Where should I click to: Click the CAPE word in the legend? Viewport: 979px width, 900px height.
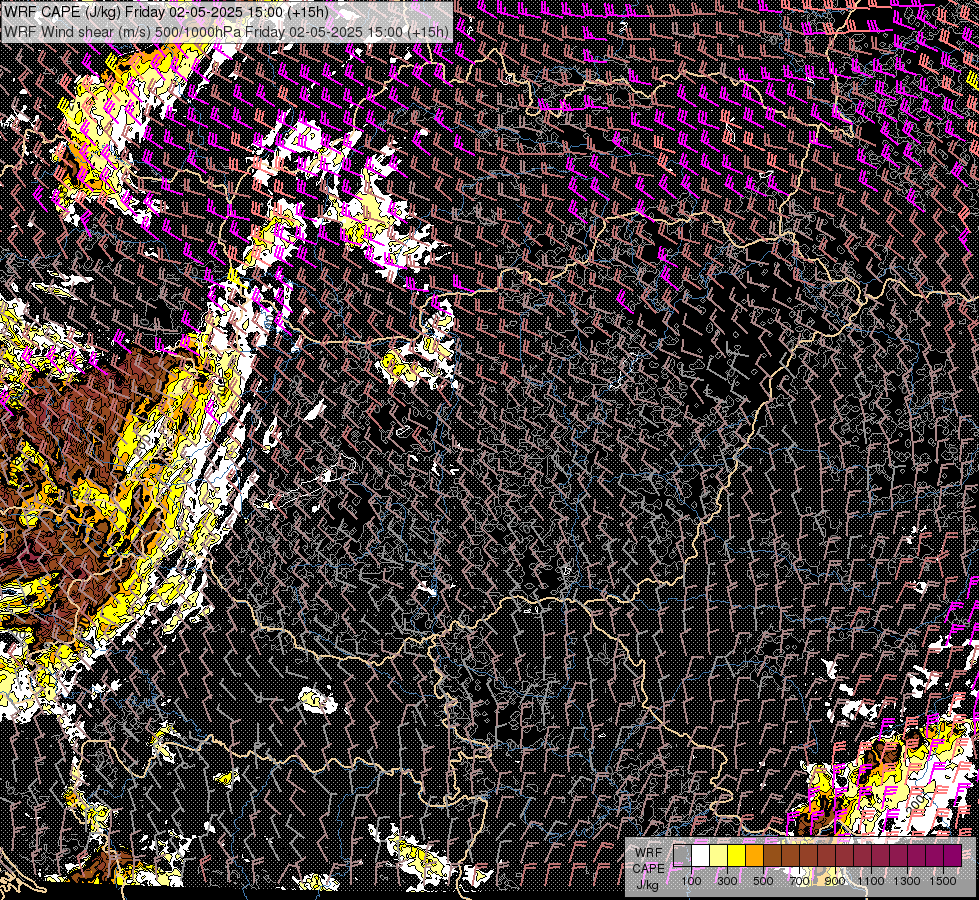(x=648, y=868)
